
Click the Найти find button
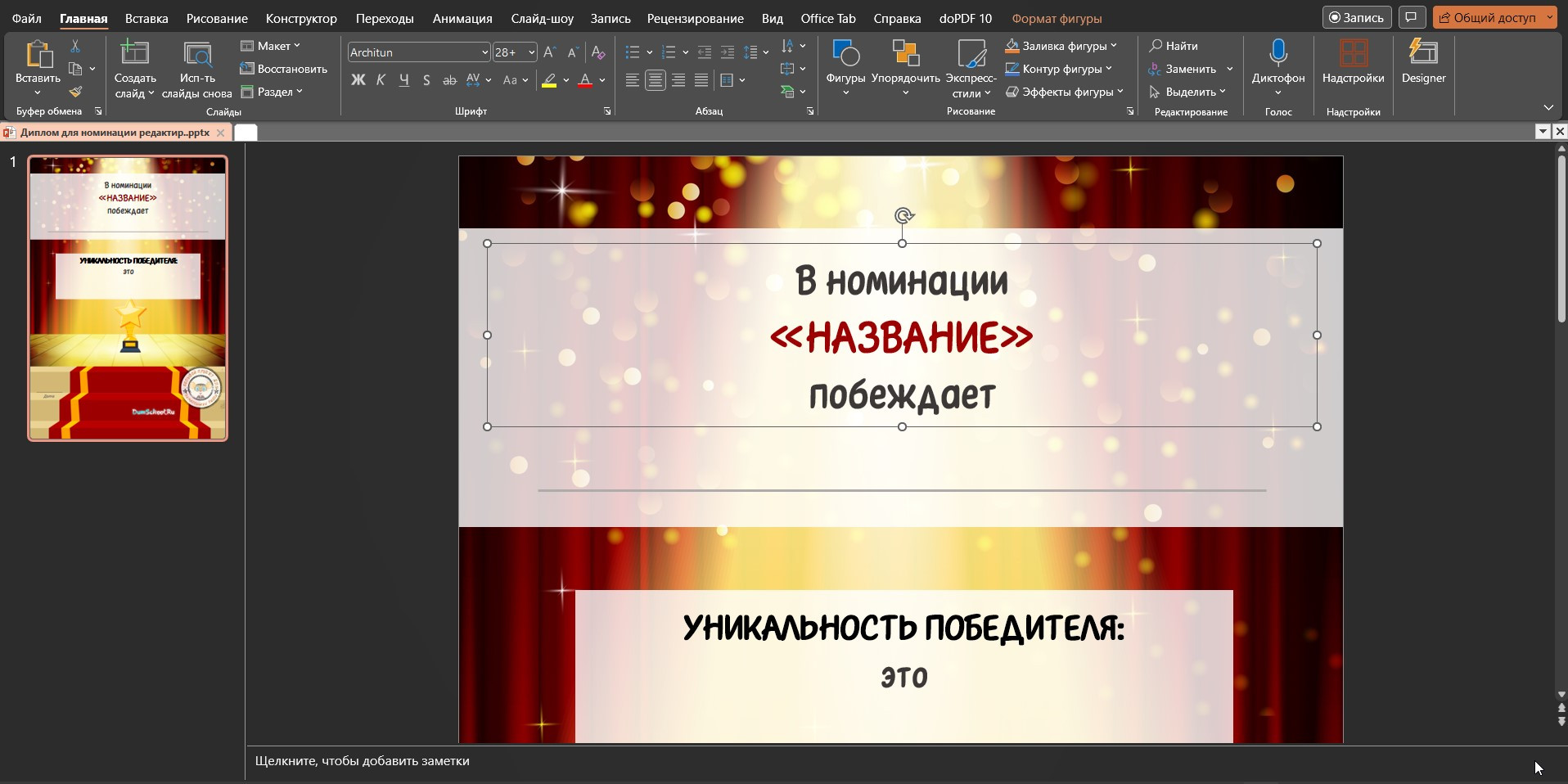pos(1174,46)
